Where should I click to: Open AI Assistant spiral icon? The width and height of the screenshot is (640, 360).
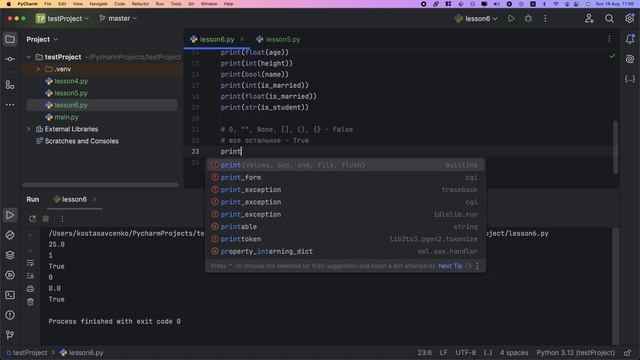pyautogui.click(x=630, y=59)
